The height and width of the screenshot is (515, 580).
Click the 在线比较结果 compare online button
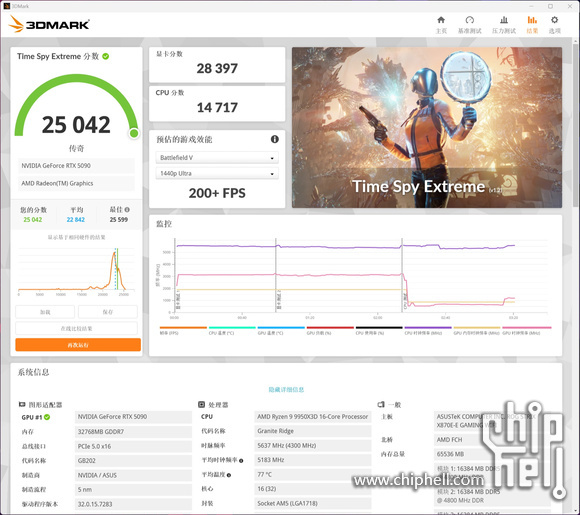coord(76,328)
